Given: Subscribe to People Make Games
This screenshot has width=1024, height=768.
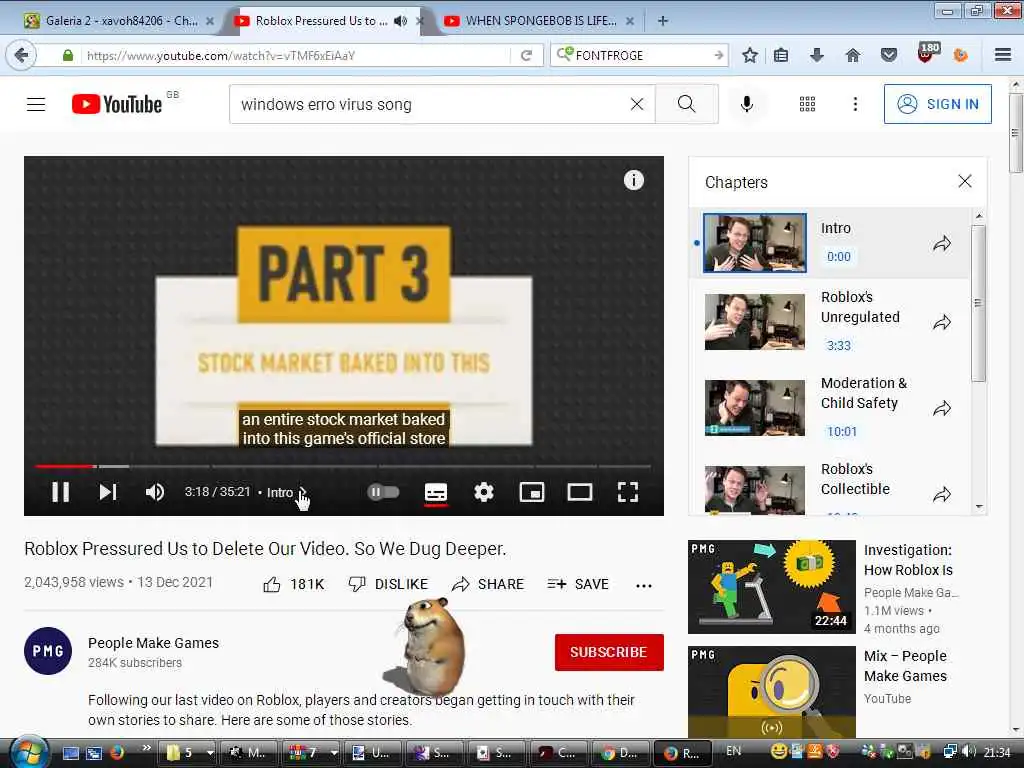Looking at the screenshot, I should point(609,652).
